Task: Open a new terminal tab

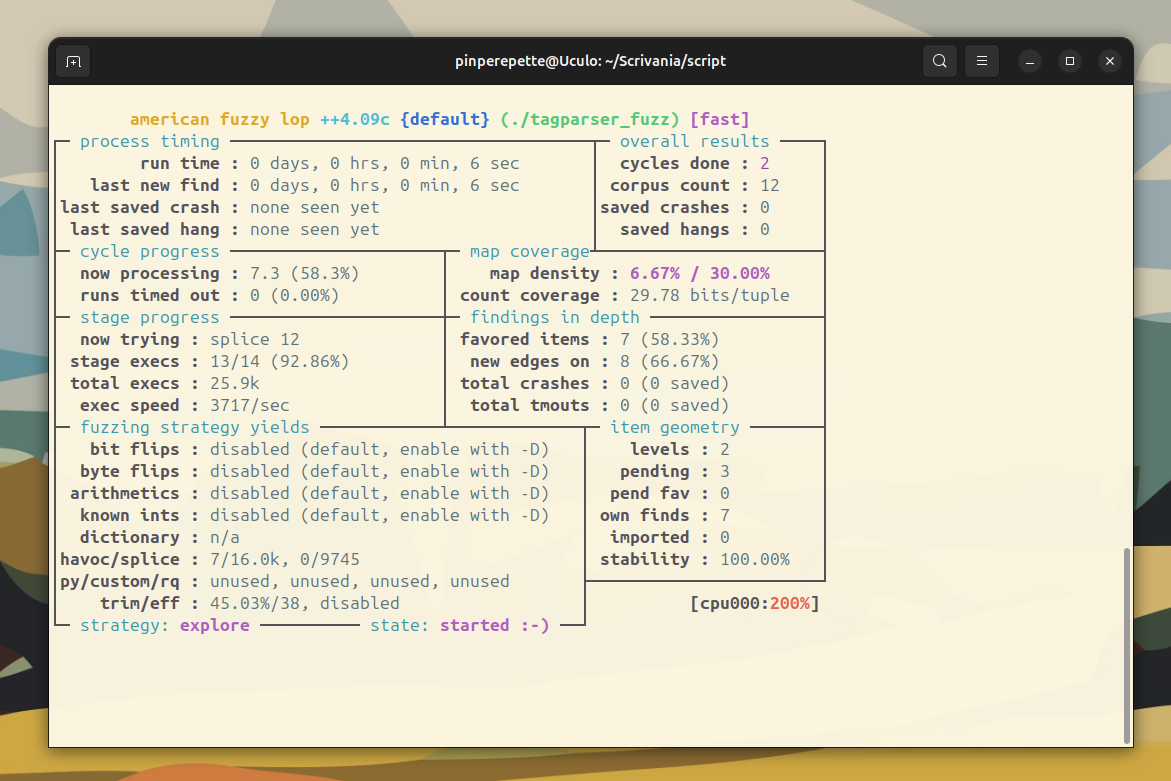Action: tap(72, 60)
